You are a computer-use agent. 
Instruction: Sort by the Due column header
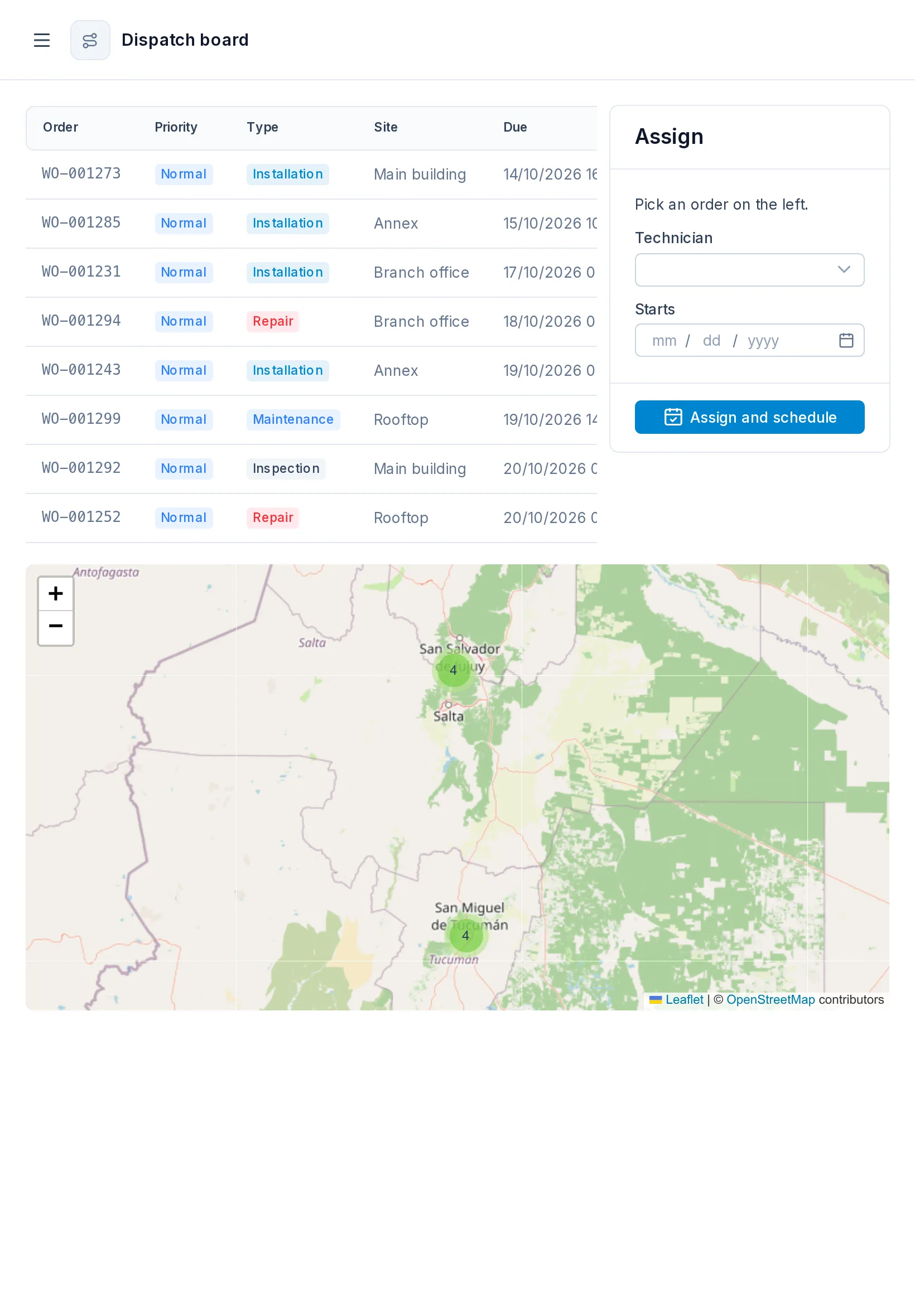point(515,127)
